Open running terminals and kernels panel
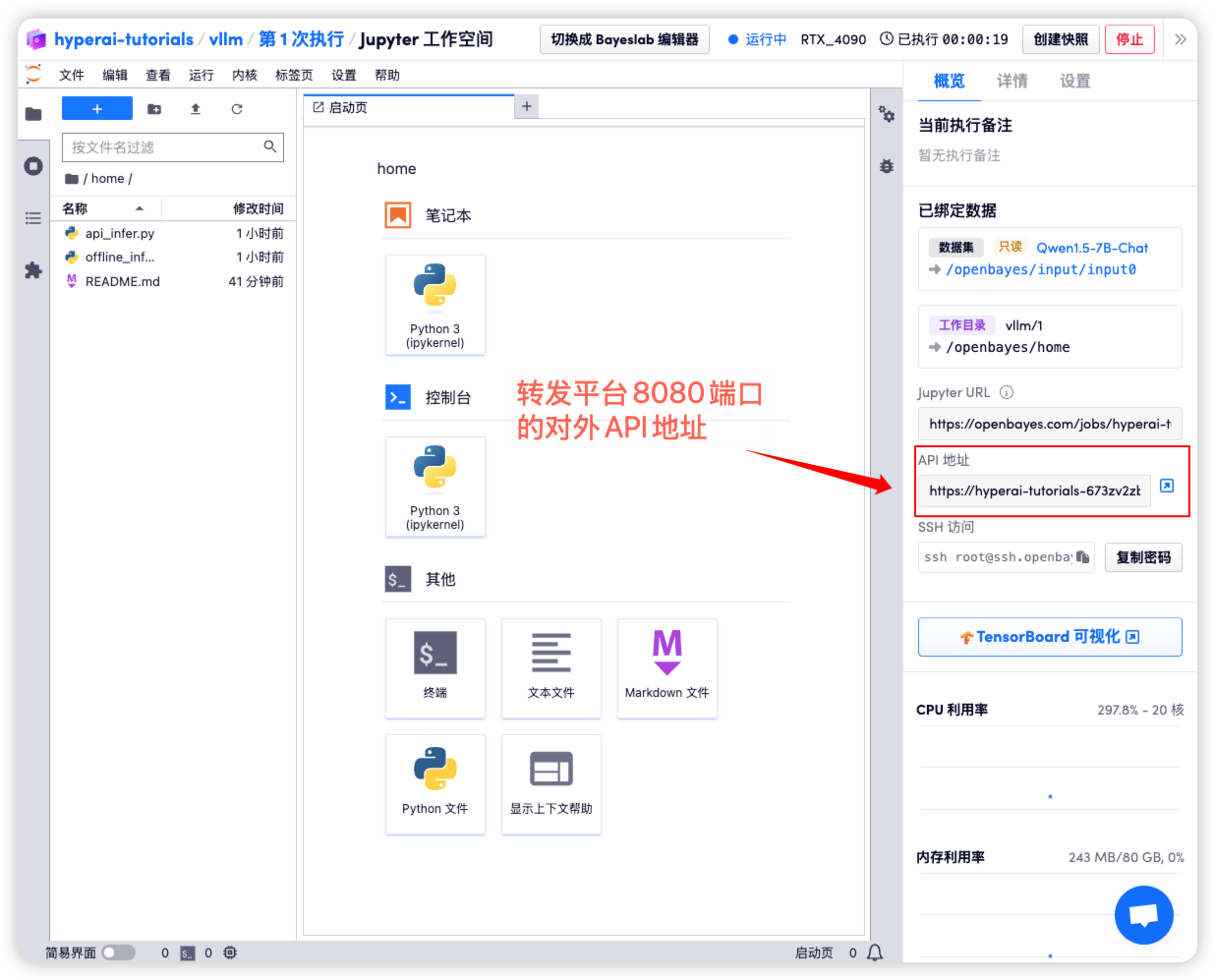The height and width of the screenshot is (980, 1215). tap(33, 166)
